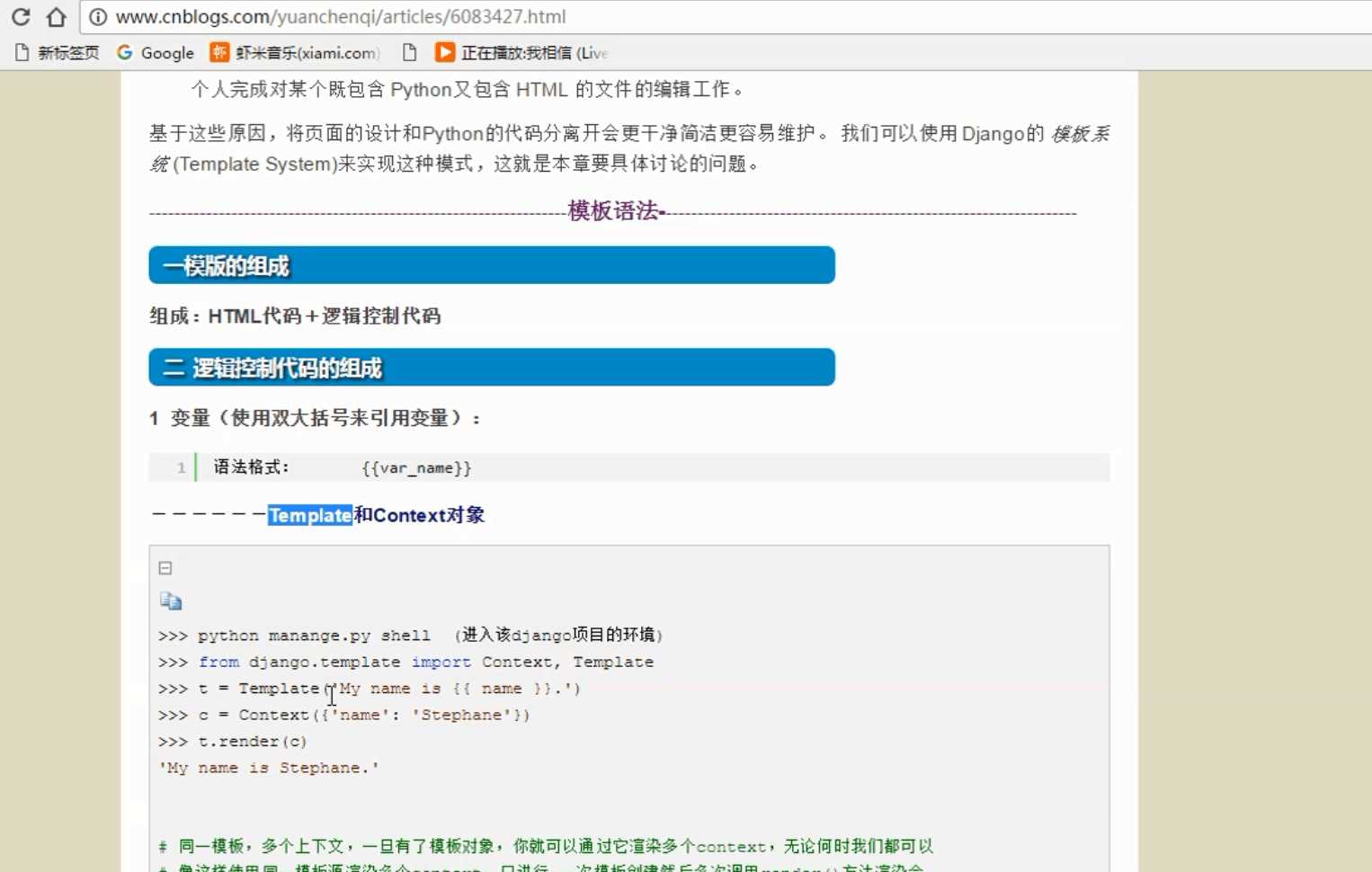Screen dimensions: 1372x872
Task: Click the output 'My name is Stephane.'
Action: click(x=269, y=768)
